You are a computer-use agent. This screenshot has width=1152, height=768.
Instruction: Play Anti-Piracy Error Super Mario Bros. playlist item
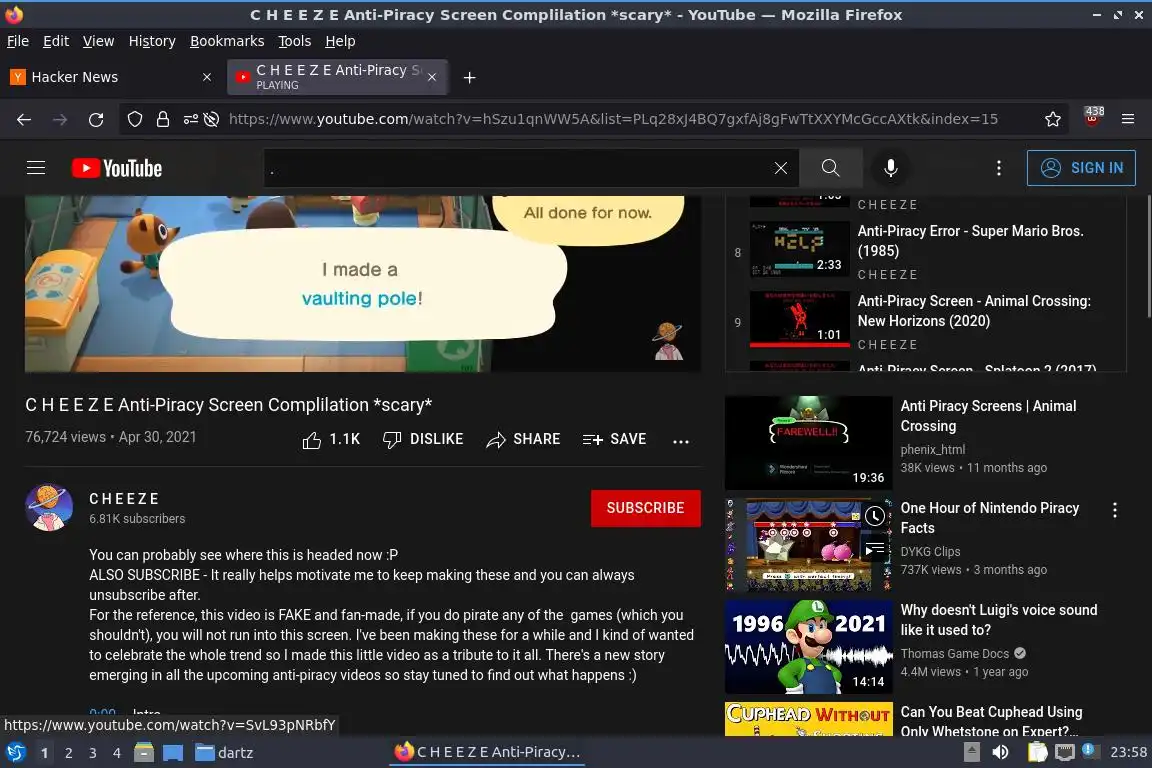point(926,252)
